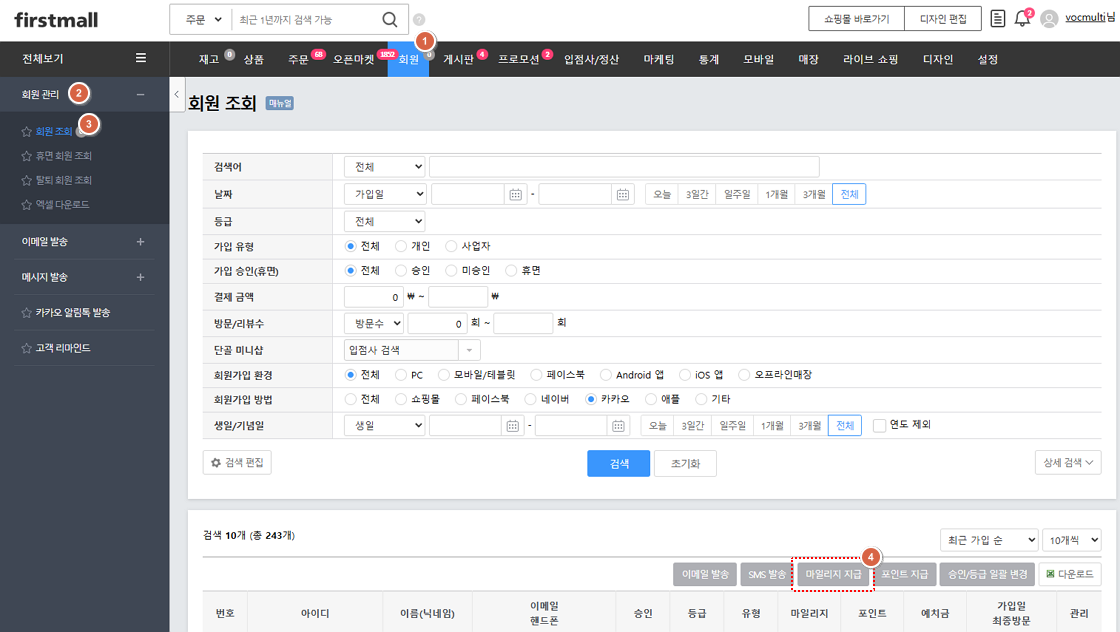Click the 초기화 reset button
Screen dimensions: 1120x632
(x=685, y=463)
